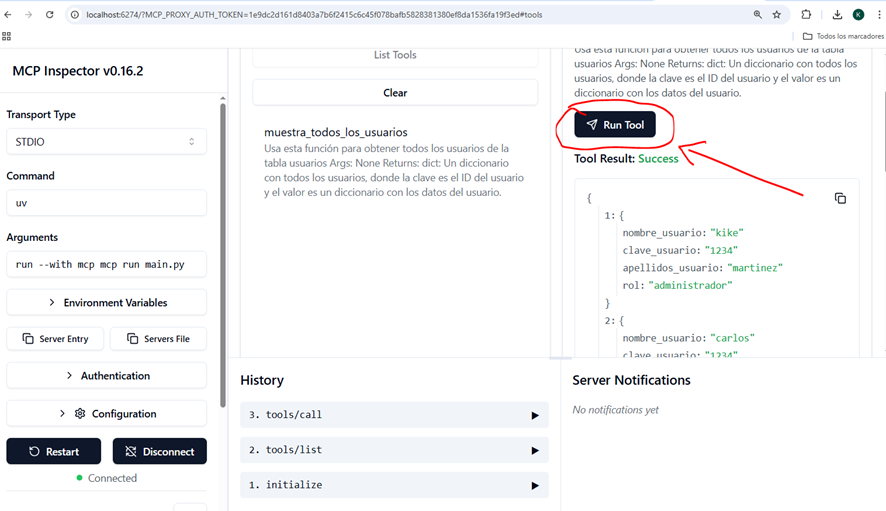Image resolution: width=886 pixels, height=511 pixels.
Task: Expand the Configuration section
Action: click(x=106, y=414)
